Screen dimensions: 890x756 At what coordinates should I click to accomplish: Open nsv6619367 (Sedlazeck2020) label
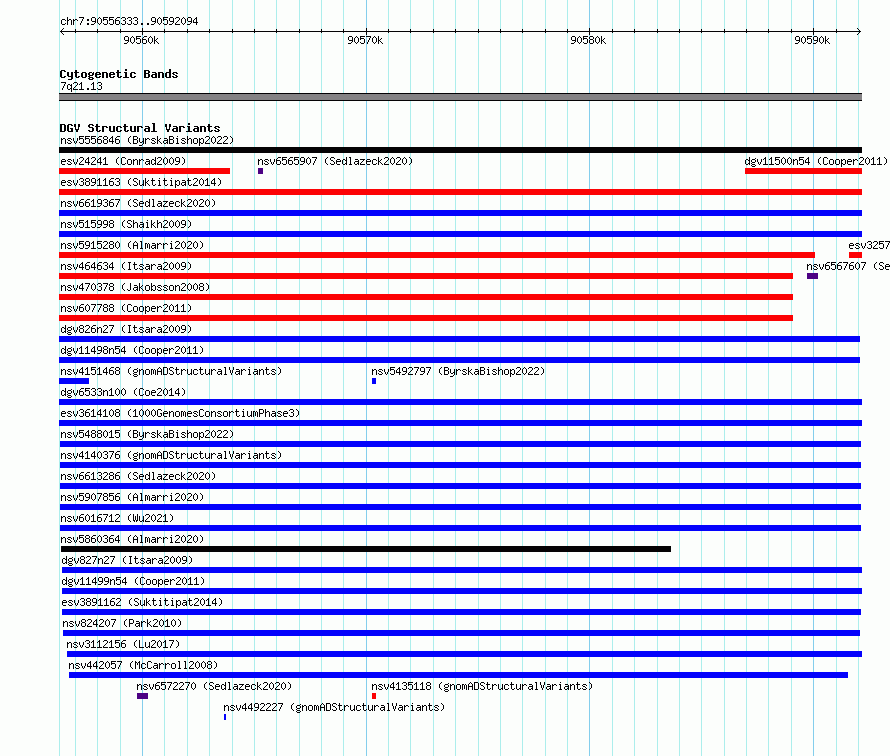138,203
